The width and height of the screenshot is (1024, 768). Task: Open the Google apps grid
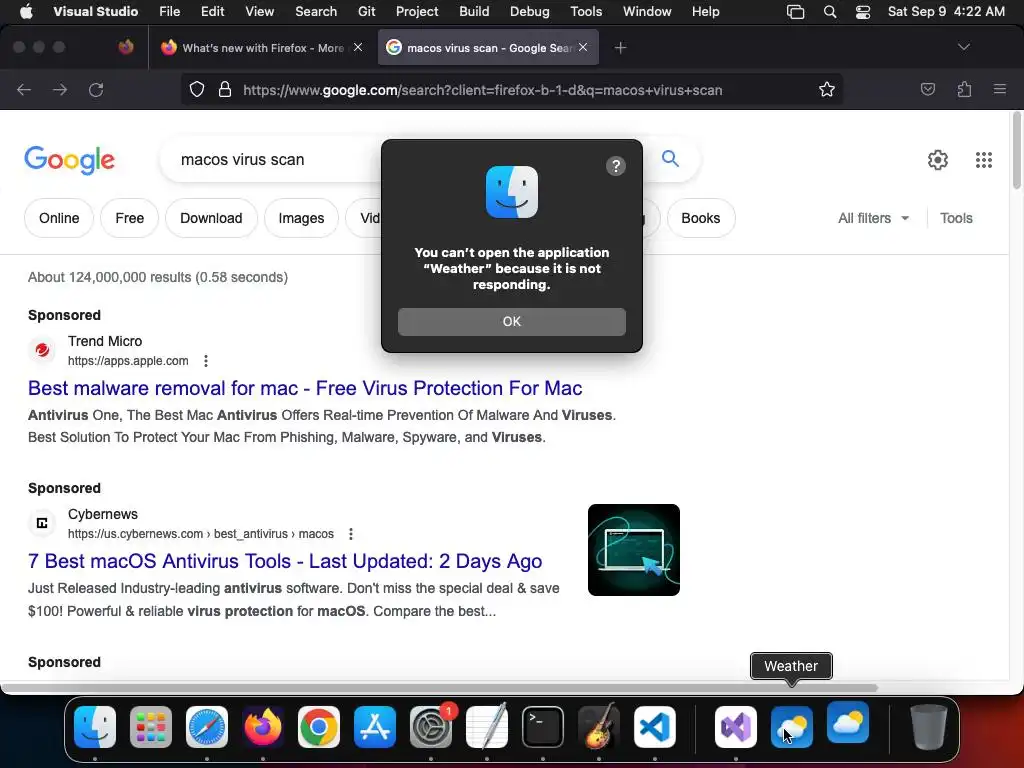(984, 160)
